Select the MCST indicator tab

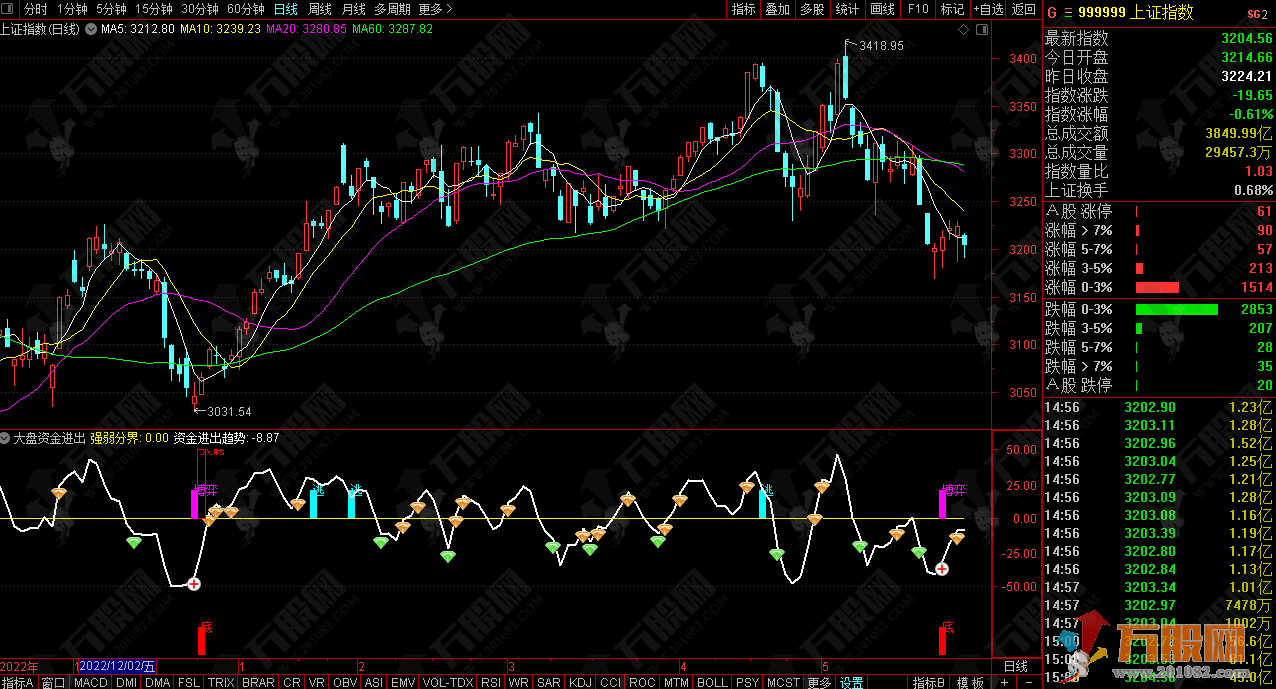783,682
